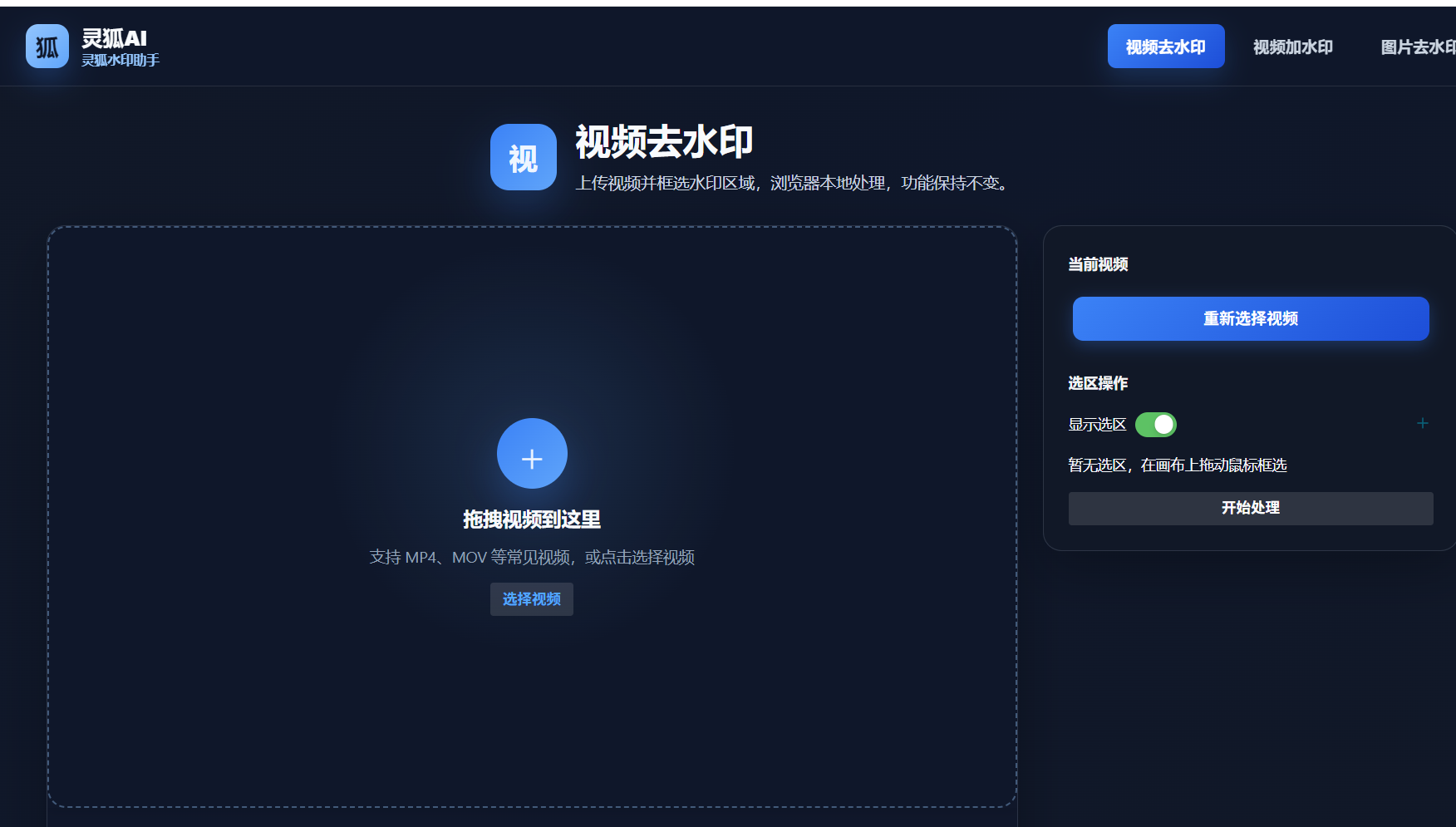The height and width of the screenshot is (827, 1456).
Task: Click the 灵狐AI brand title
Action: [114, 38]
